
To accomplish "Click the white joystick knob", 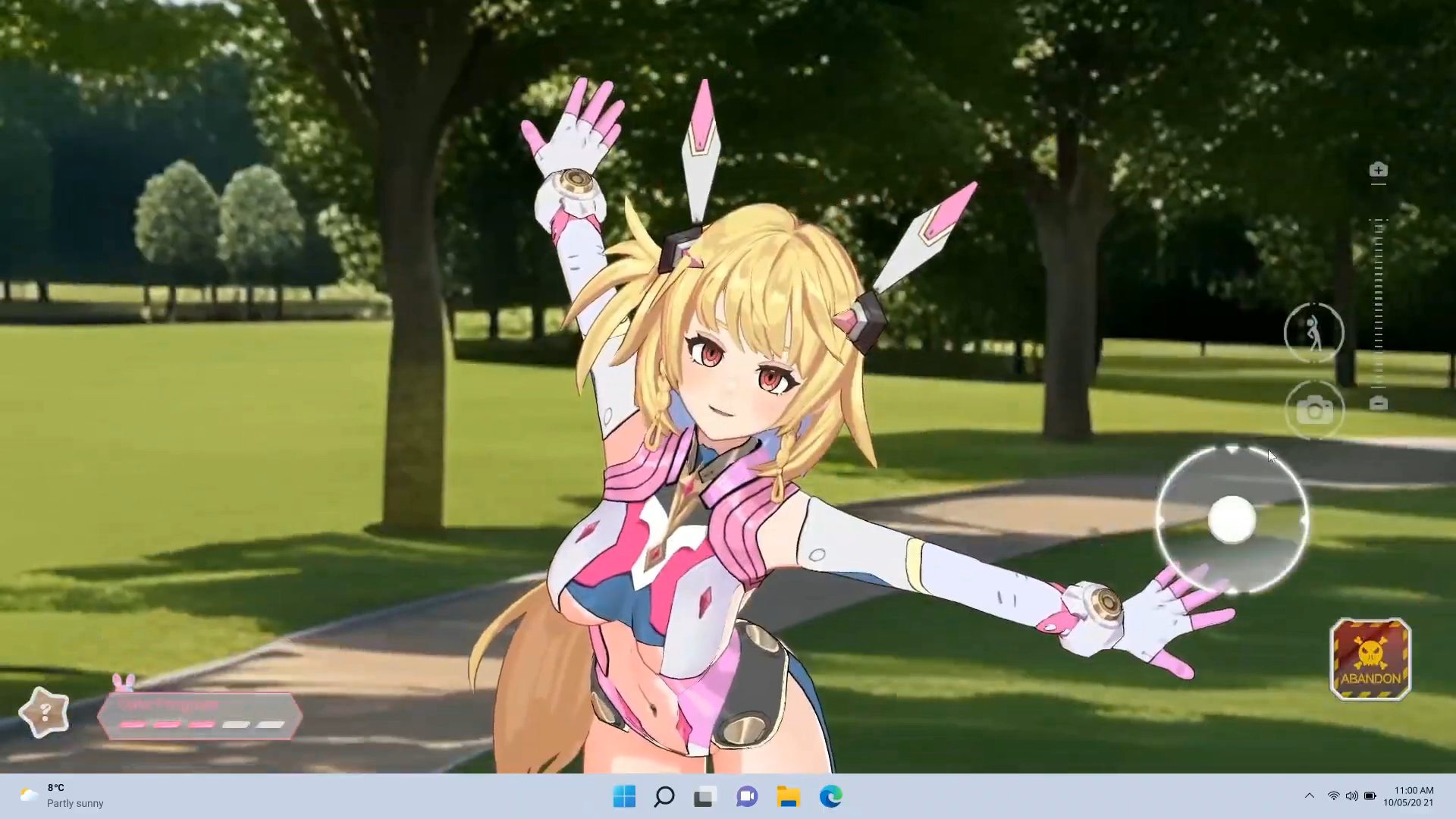I will click(1232, 519).
